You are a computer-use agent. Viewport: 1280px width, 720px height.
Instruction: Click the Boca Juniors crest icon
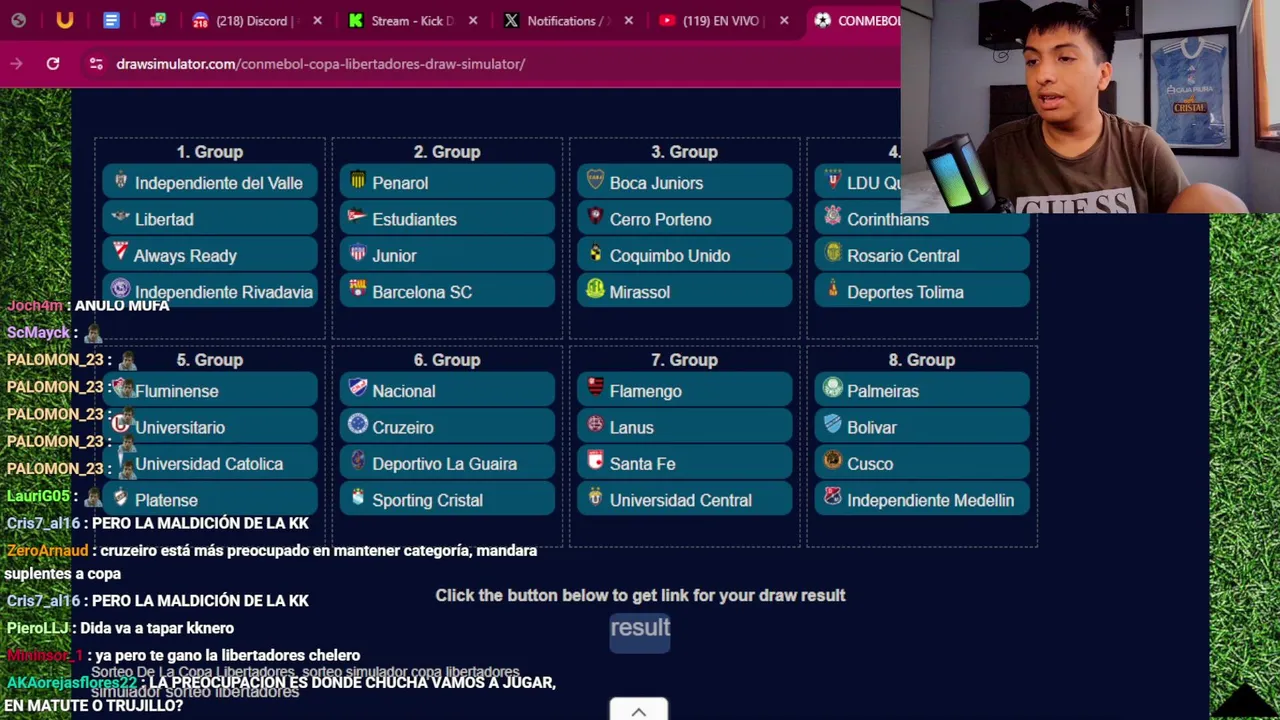coord(595,181)
